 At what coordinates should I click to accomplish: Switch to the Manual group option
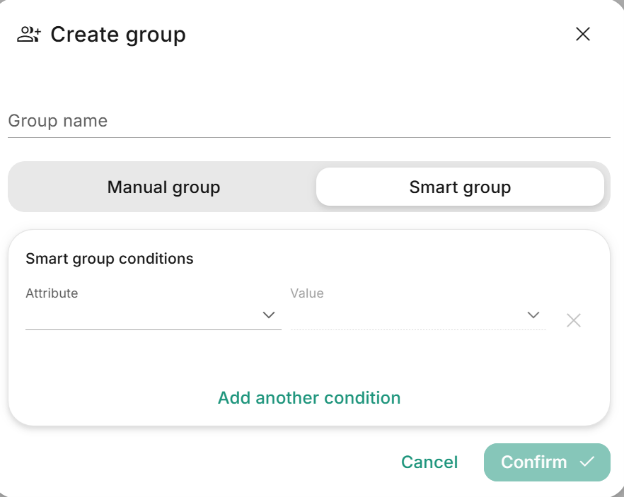pos(164,187)
